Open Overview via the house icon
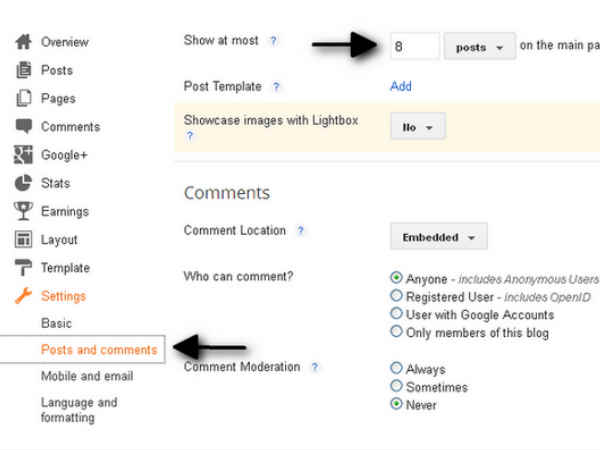 [x=23, y=42]
